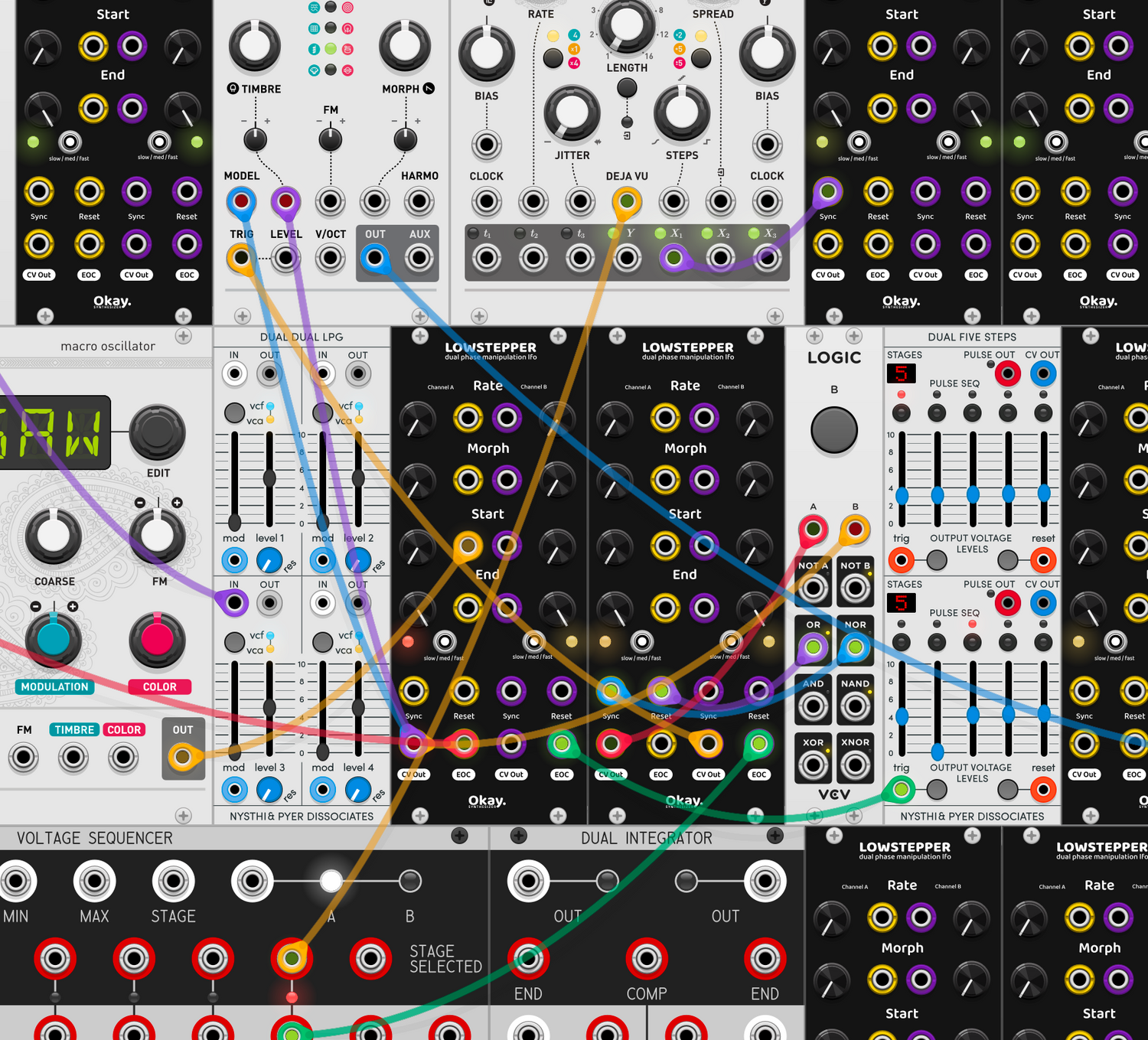Click the NOR output jack on LOGIC
This screenshot has height=1040, width=1148.
(855, 647)
